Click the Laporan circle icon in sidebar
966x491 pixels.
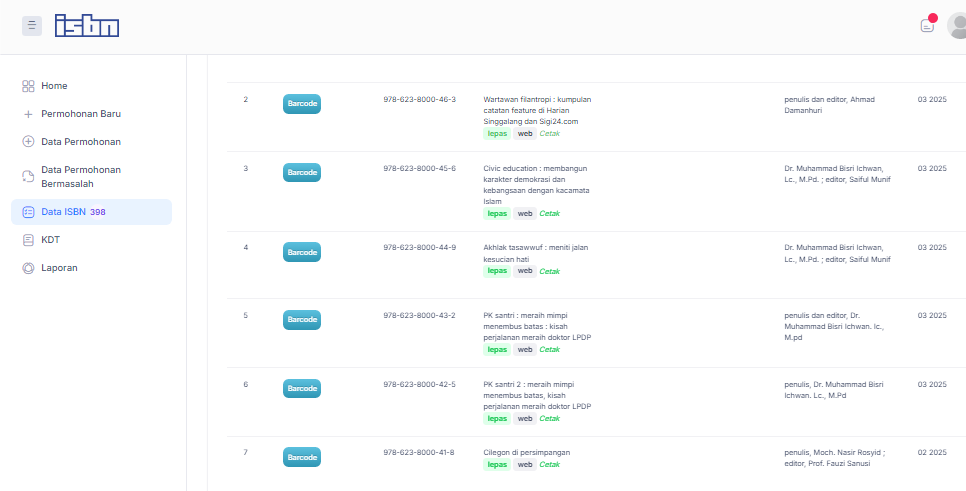click(x=28, y=268)
